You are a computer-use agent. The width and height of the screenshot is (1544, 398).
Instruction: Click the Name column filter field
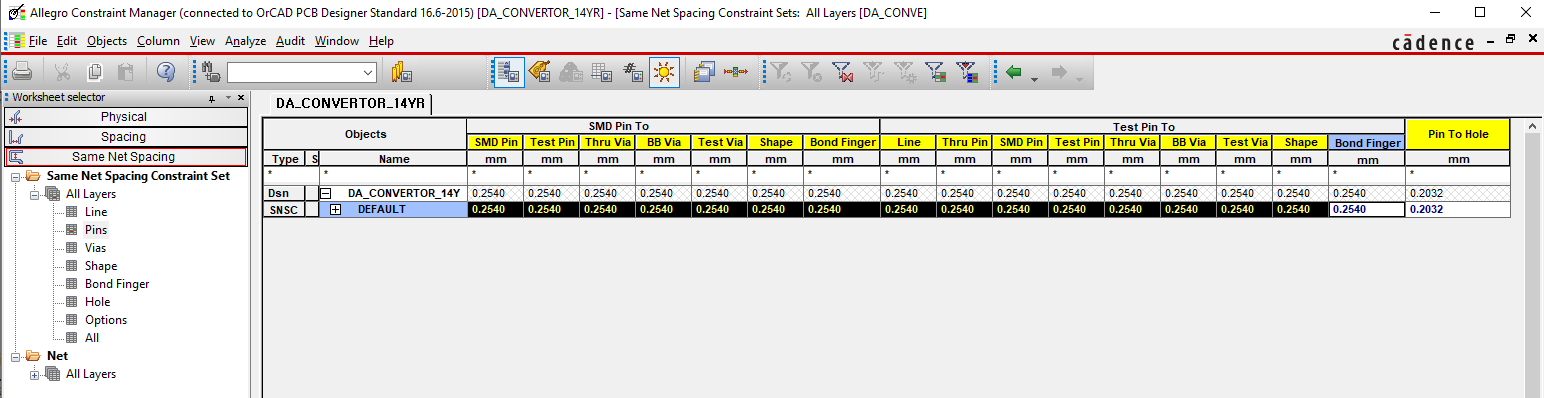tap(393, 175)
